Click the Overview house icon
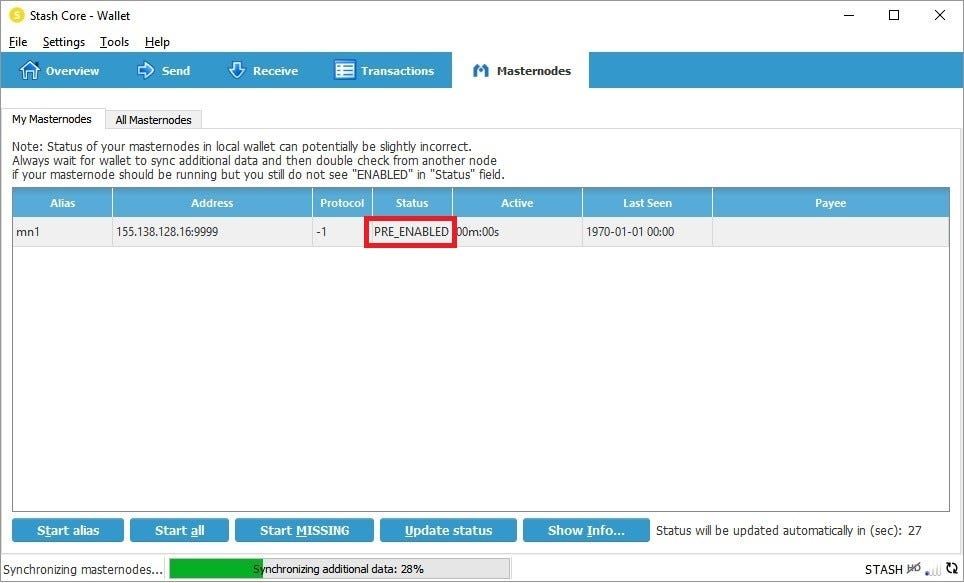Viewport: 964px width, 583px height. click(x=29, y=71)
